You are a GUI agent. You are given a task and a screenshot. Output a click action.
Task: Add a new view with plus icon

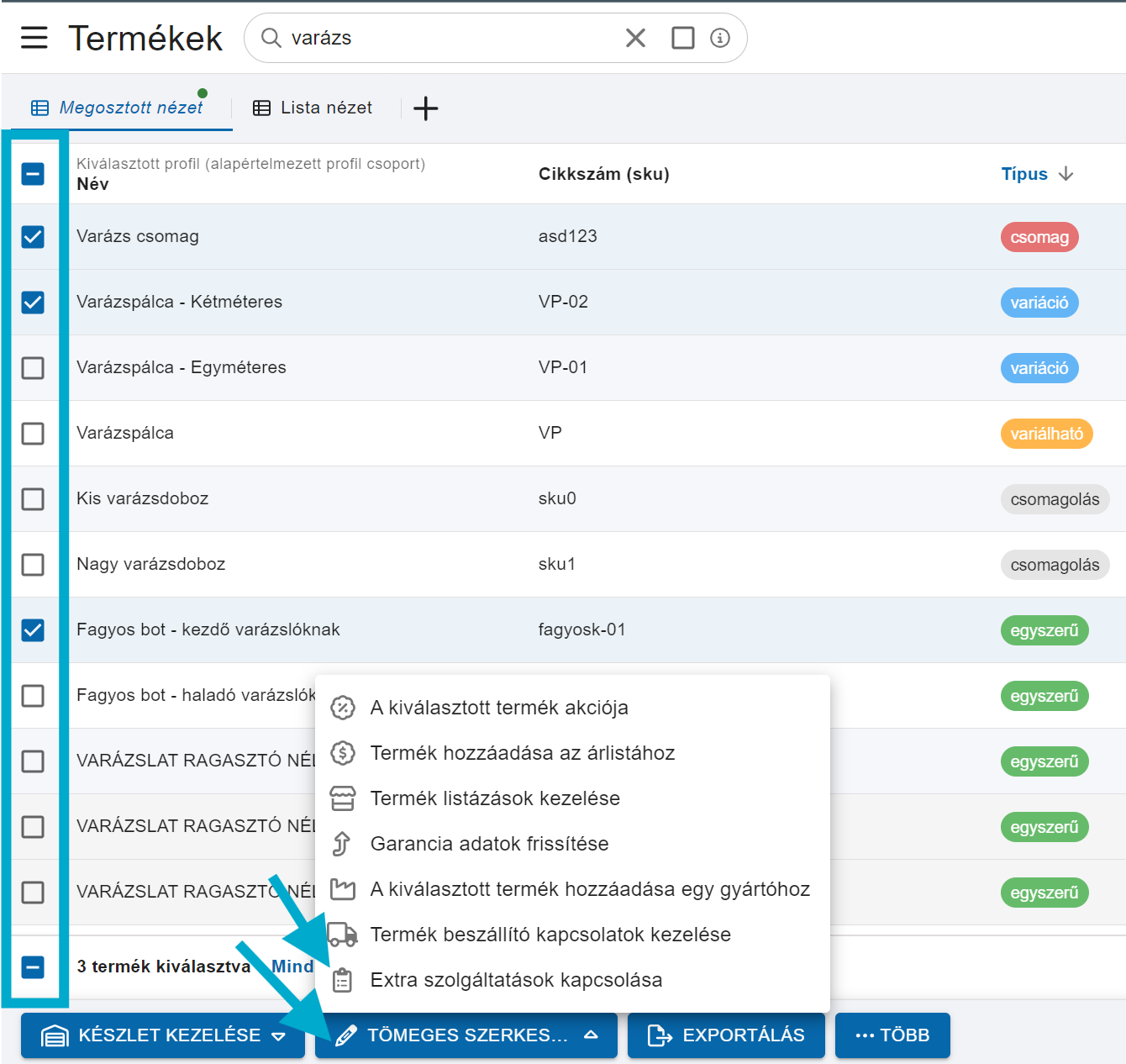click(426, 108)
